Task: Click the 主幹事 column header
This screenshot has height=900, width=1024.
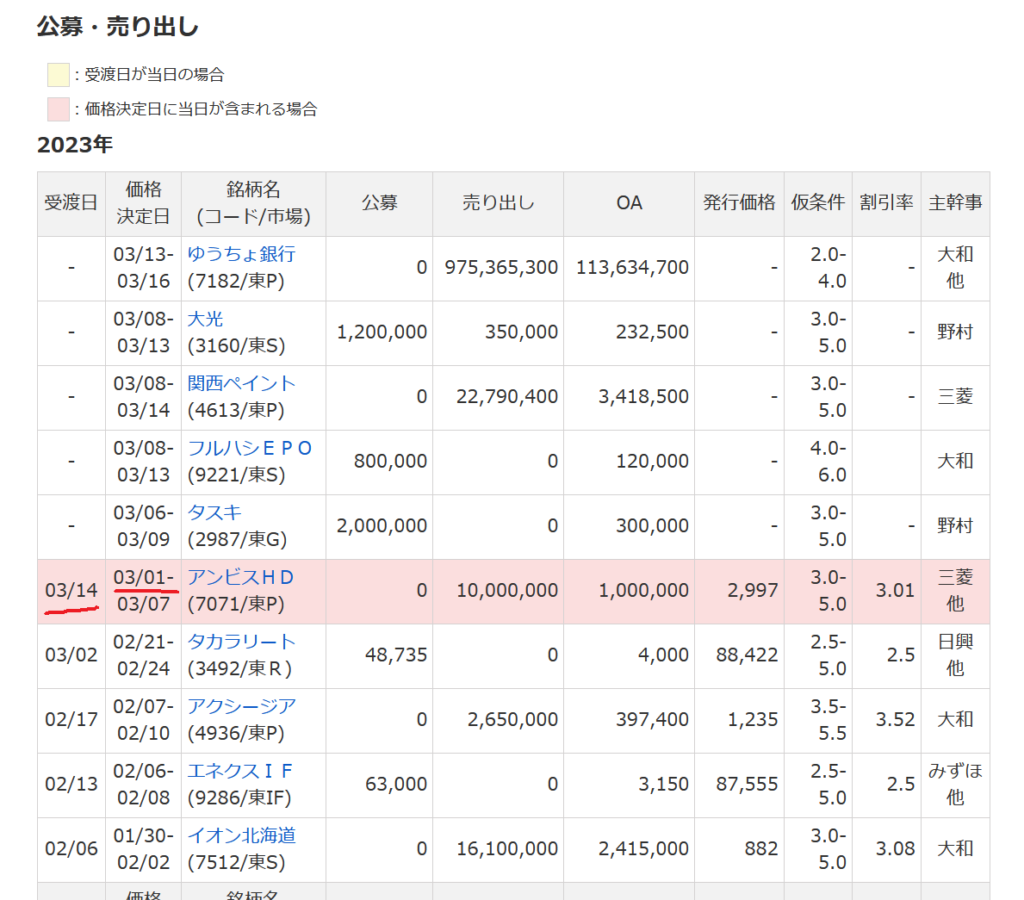Action: tap(955, 203)
